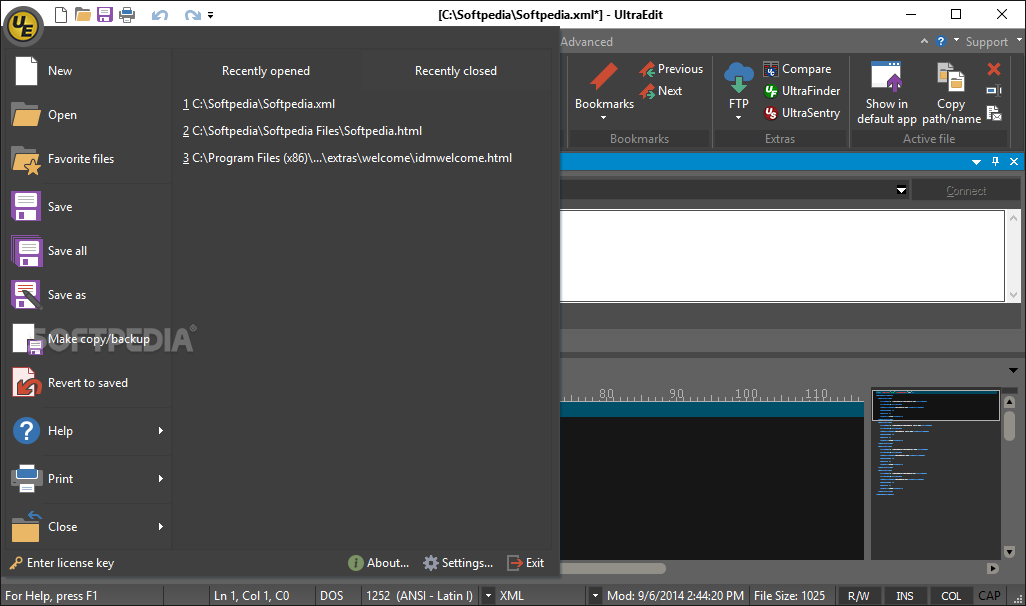Image resolution: width=1026 pixels, height=606 pixels.
Task: Select Make copy/backup menu entry
Action: coord(89,338)
